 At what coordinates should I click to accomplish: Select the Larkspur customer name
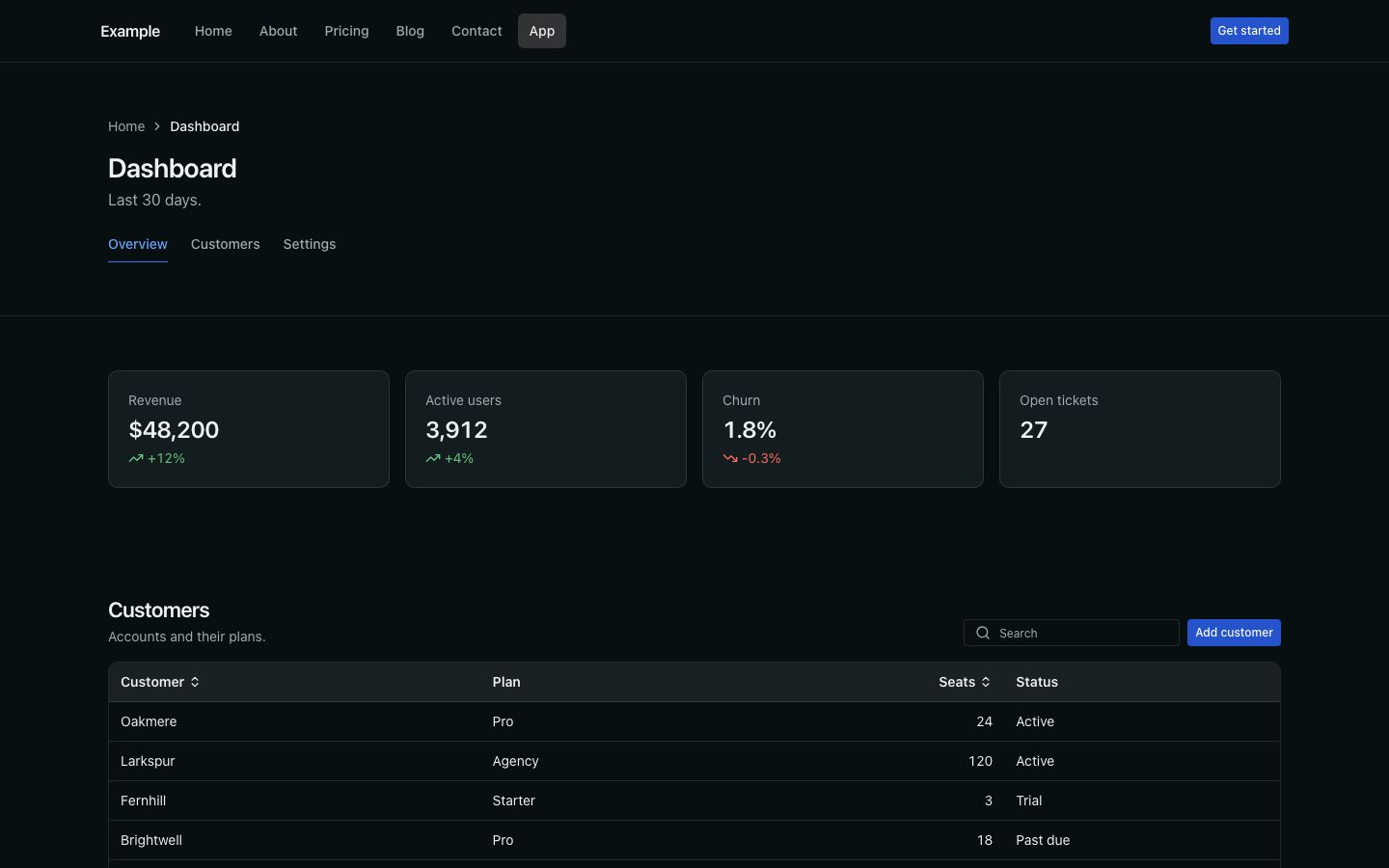click(148, 761)
